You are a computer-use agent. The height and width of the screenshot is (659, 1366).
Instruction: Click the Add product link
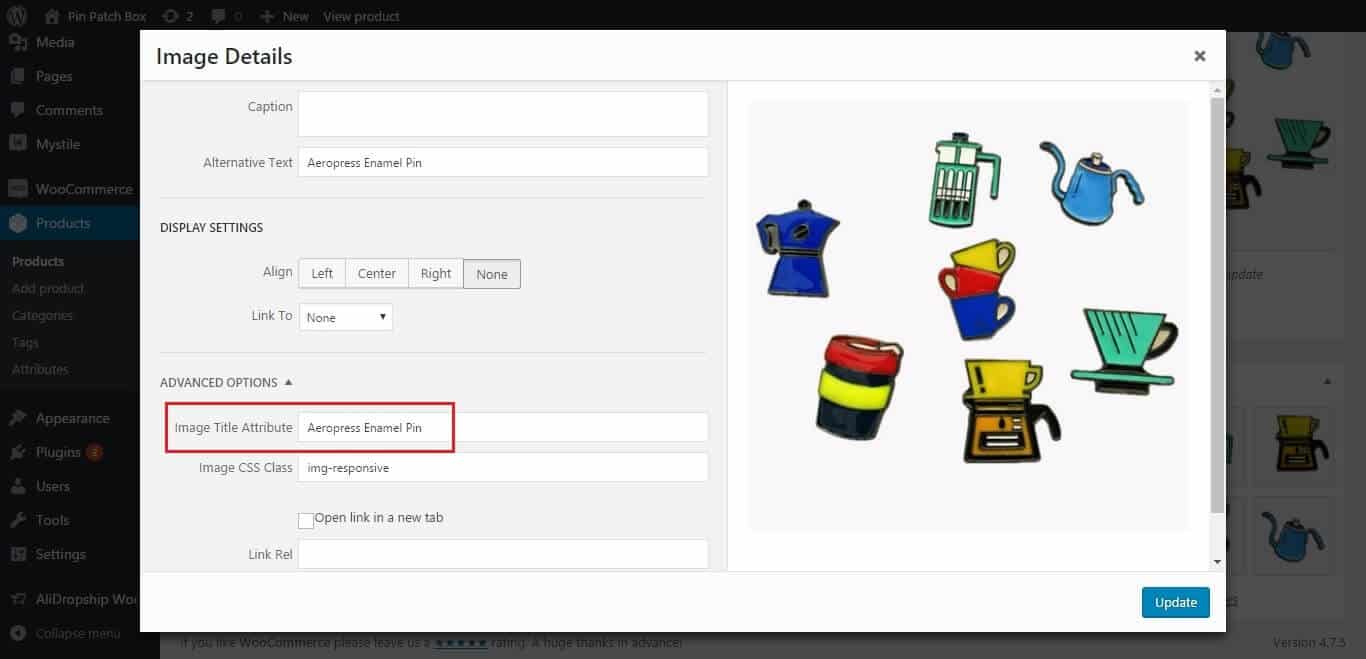47,288
